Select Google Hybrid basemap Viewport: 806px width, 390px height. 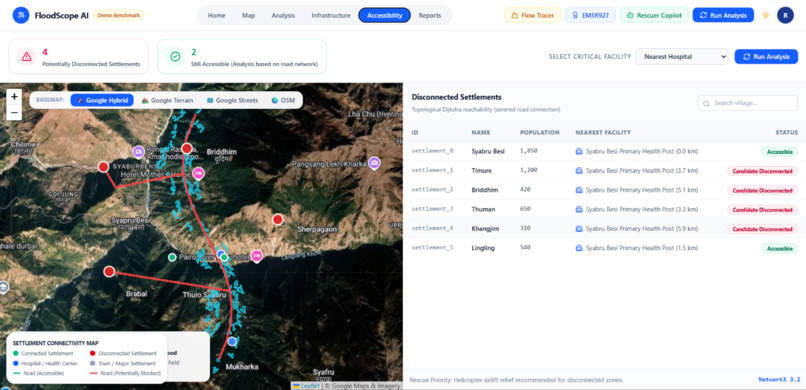(102, 100)
